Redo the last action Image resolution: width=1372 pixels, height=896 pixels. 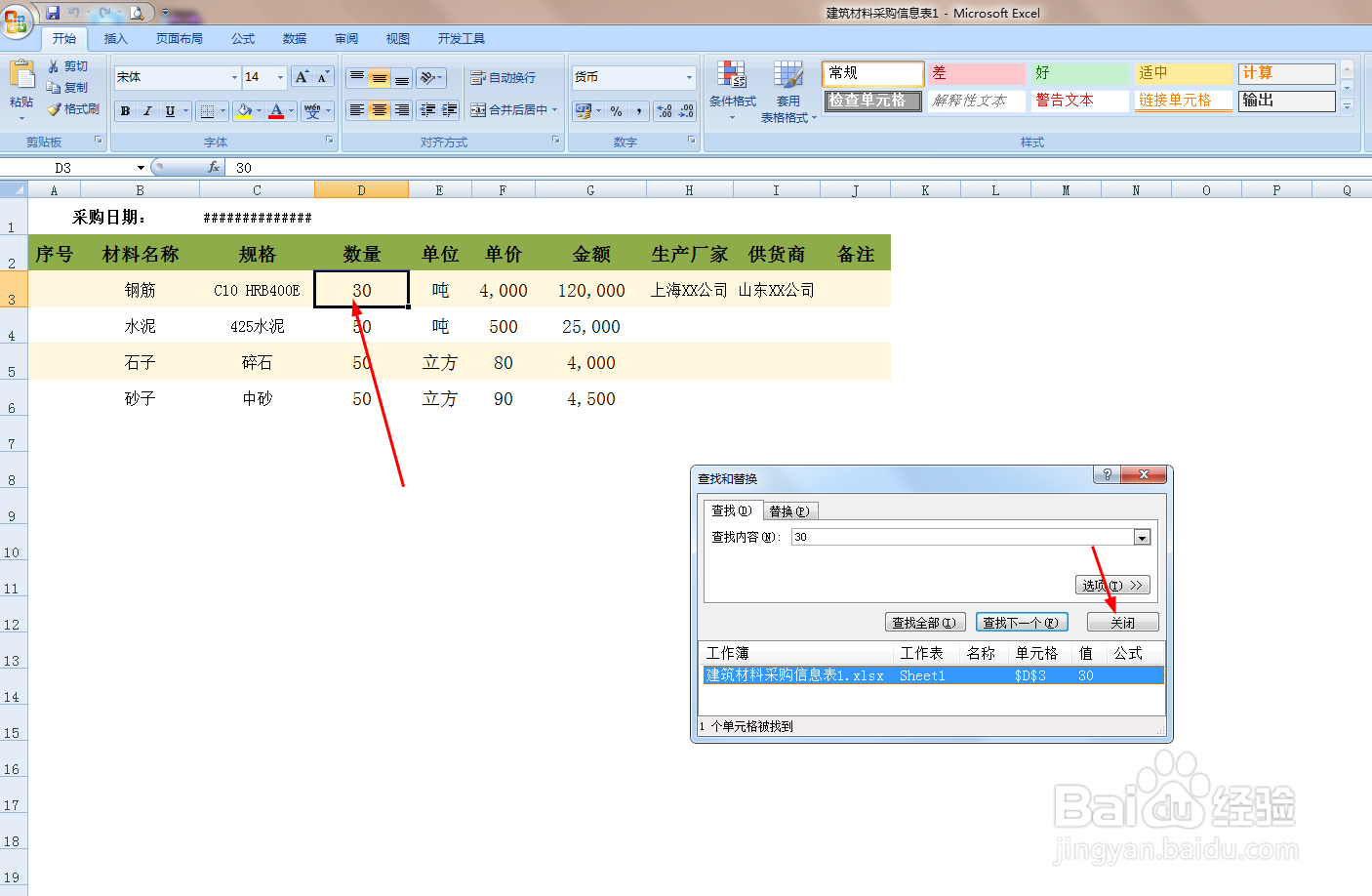point(104,13)
